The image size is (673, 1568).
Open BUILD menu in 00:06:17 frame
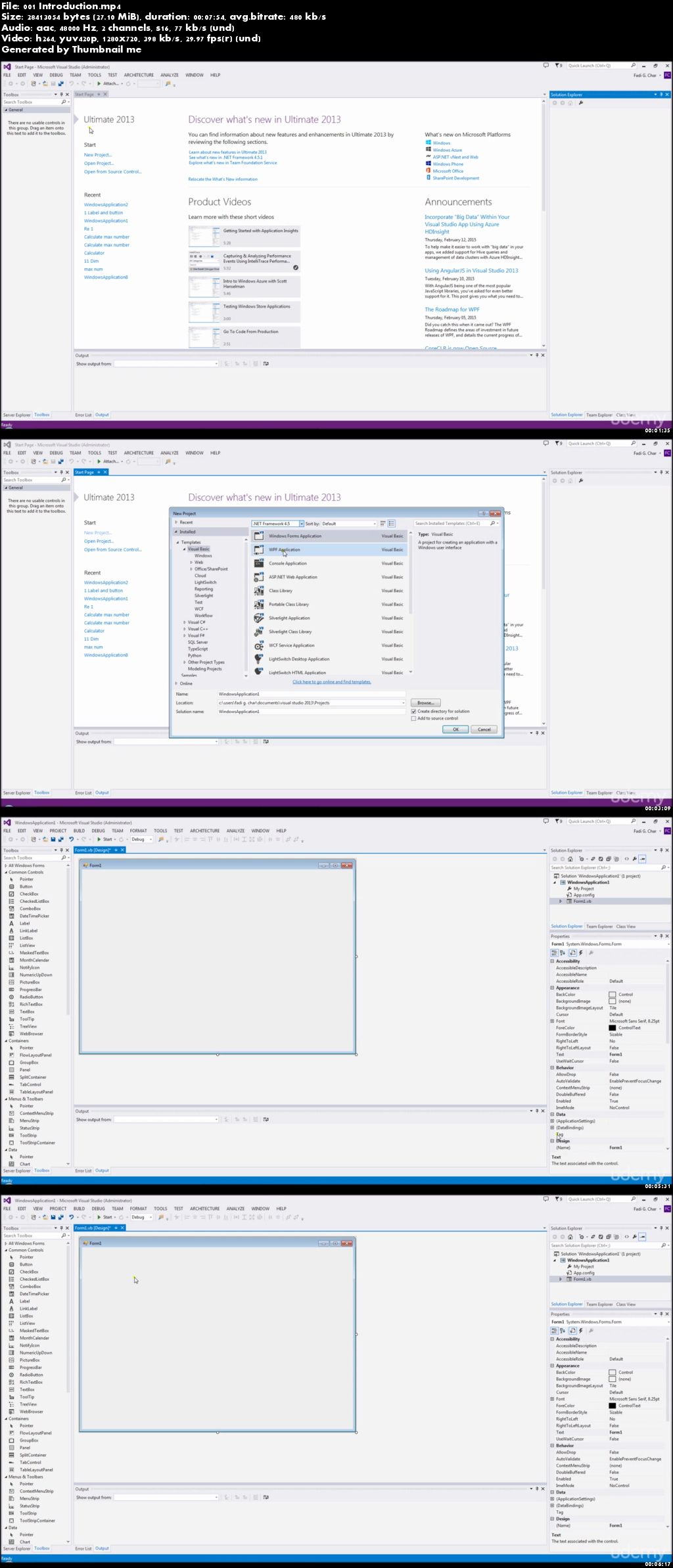click(x=79, y=1209)
